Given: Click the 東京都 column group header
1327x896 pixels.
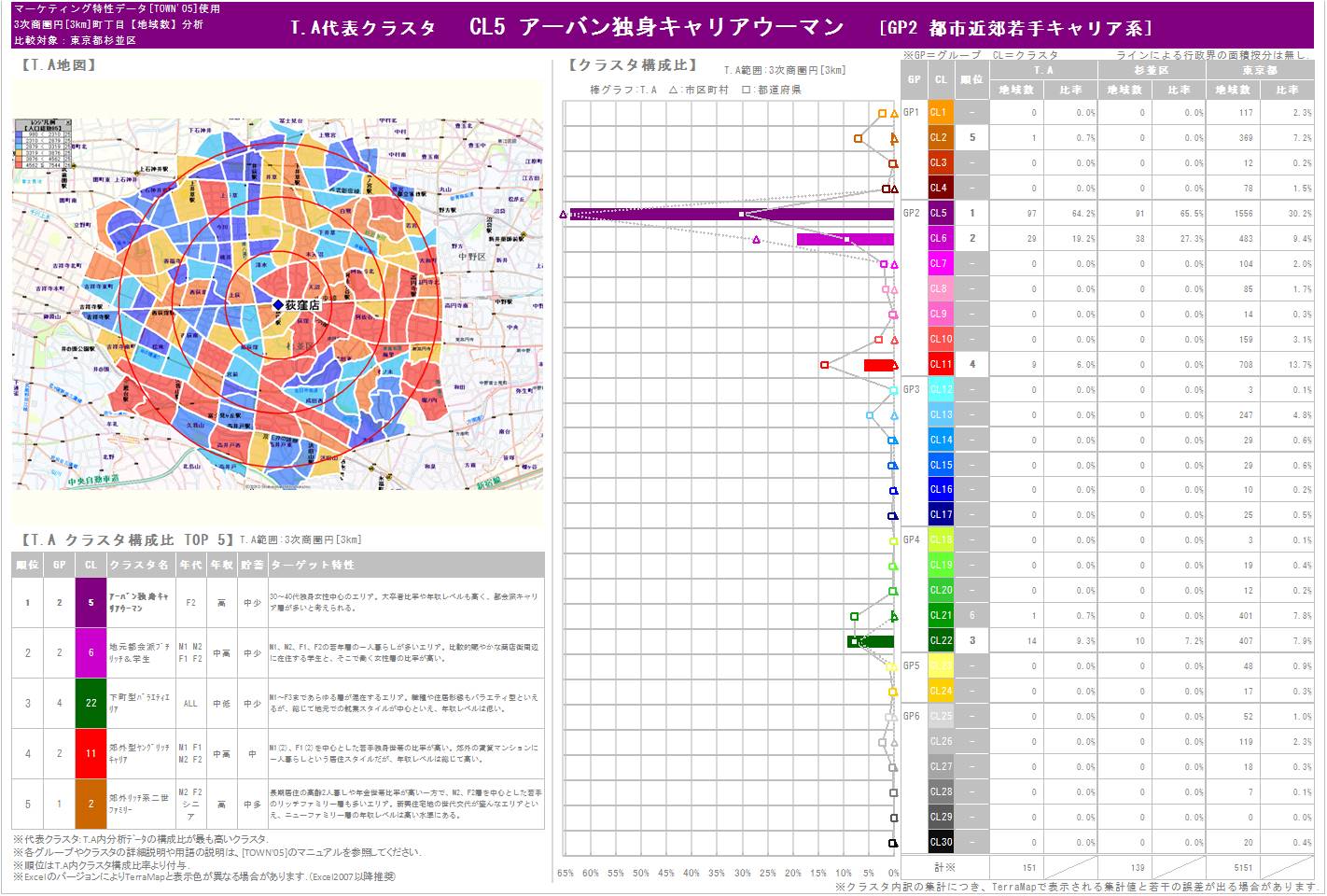Looking at the screenshot, I should click(1260, 70).
